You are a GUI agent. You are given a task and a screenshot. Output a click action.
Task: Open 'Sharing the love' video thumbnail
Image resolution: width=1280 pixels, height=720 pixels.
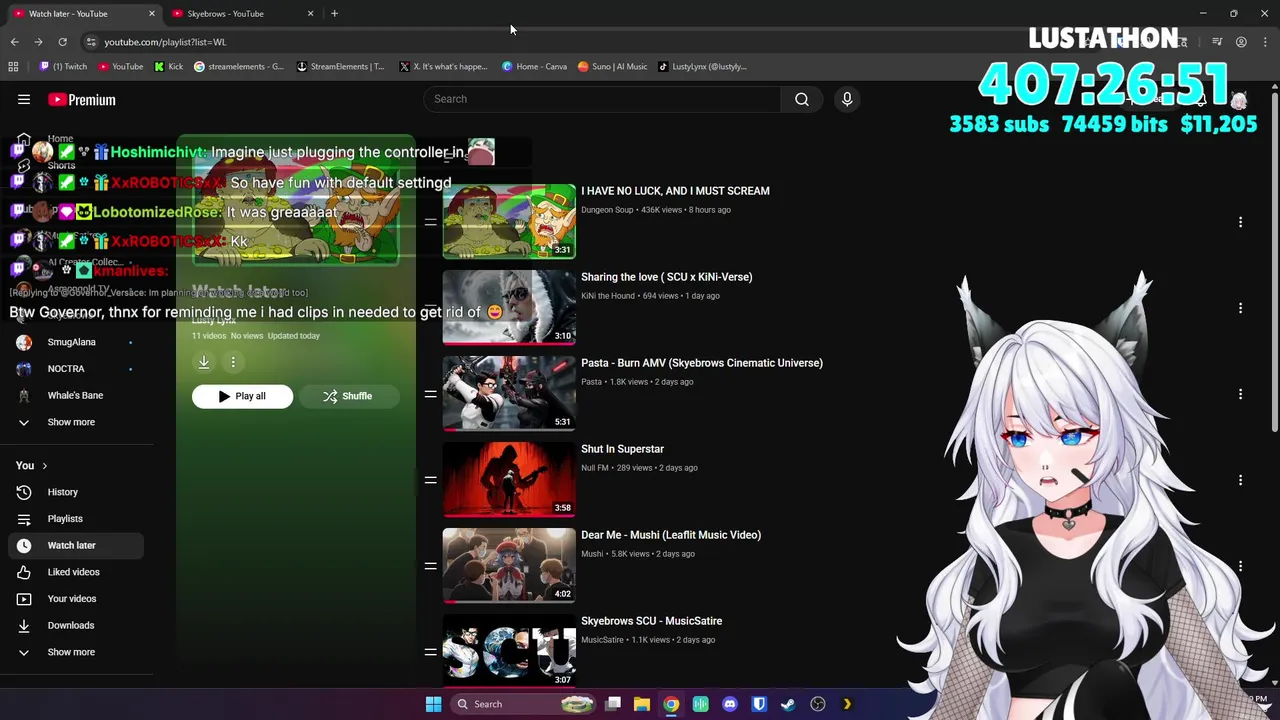pos(509,307)
